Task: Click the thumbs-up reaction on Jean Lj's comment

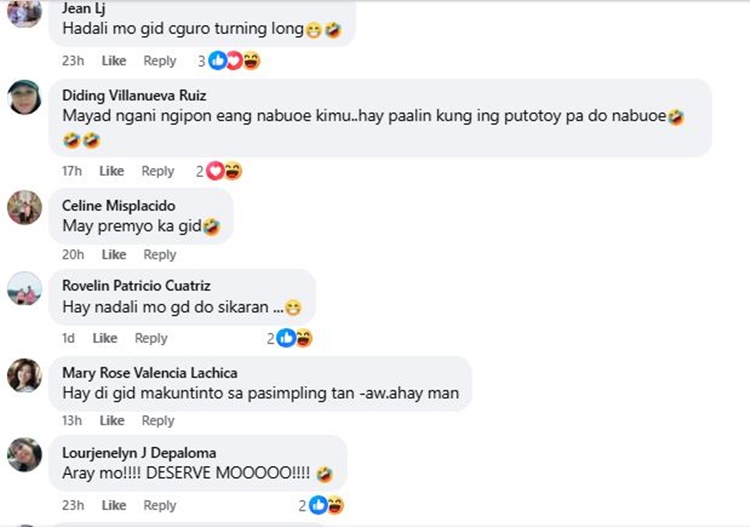Action: coord(218,61)
